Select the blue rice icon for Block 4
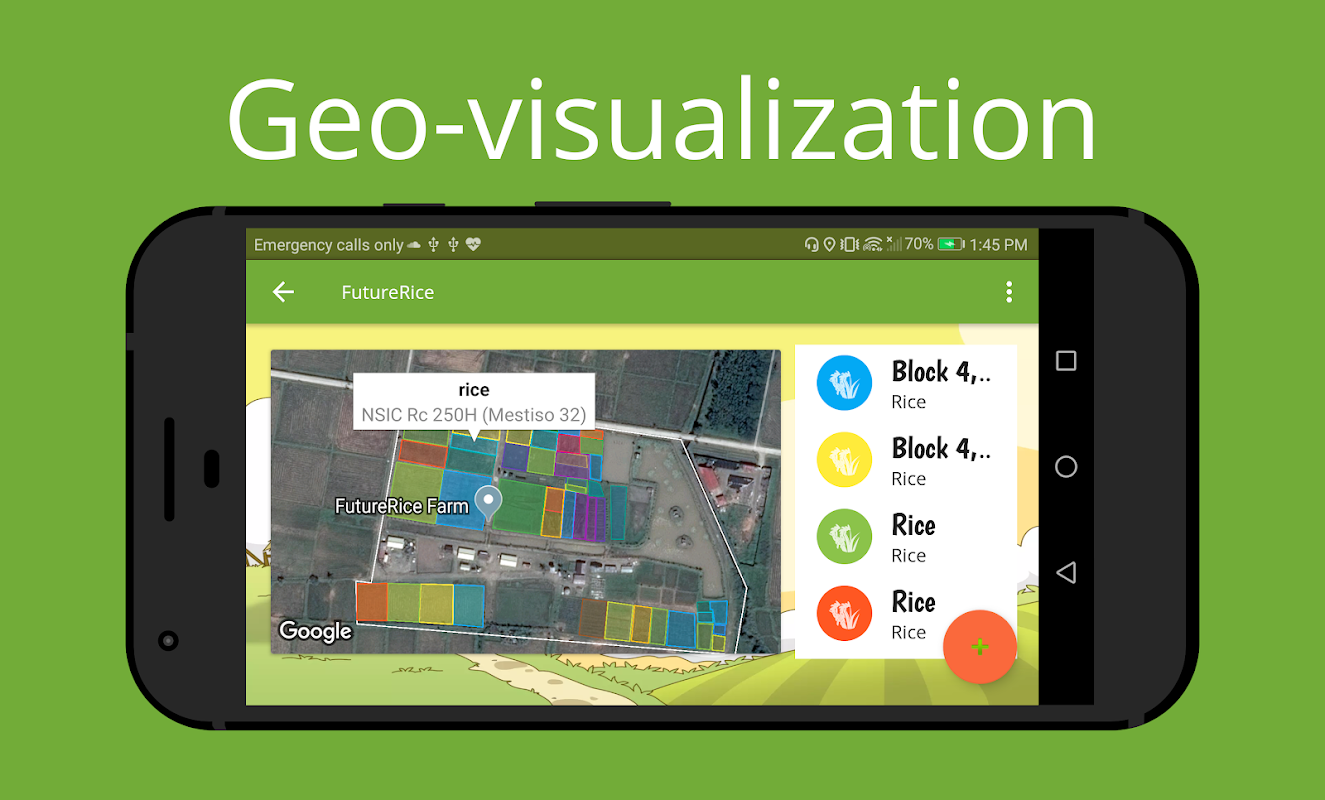Image resolution: width=1325 pixels, height=800 pixels. click(845, 383)
